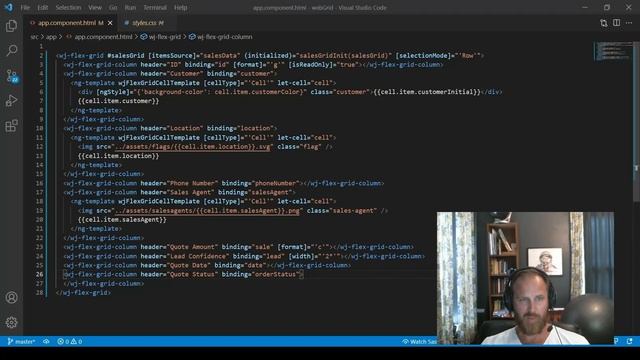The width and height of the screenshot is (640, 360).
Task: Open the Search view in activity bar
Action: point(11,51)
